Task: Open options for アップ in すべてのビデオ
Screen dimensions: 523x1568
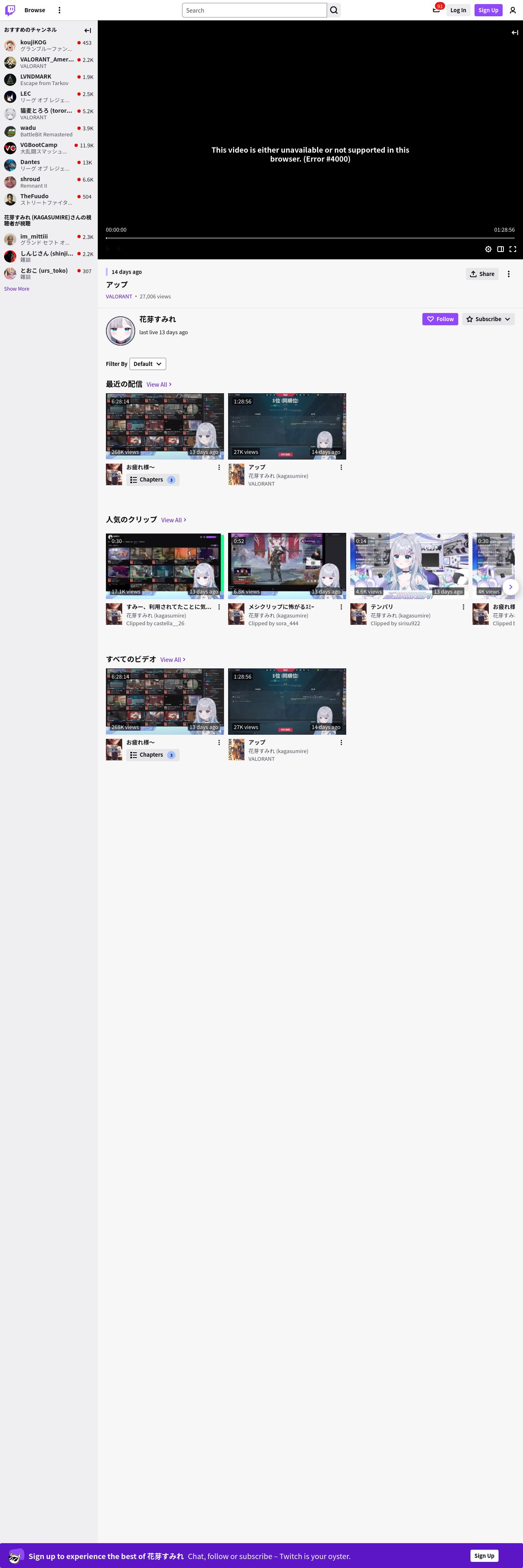Action: coord(341,742)
